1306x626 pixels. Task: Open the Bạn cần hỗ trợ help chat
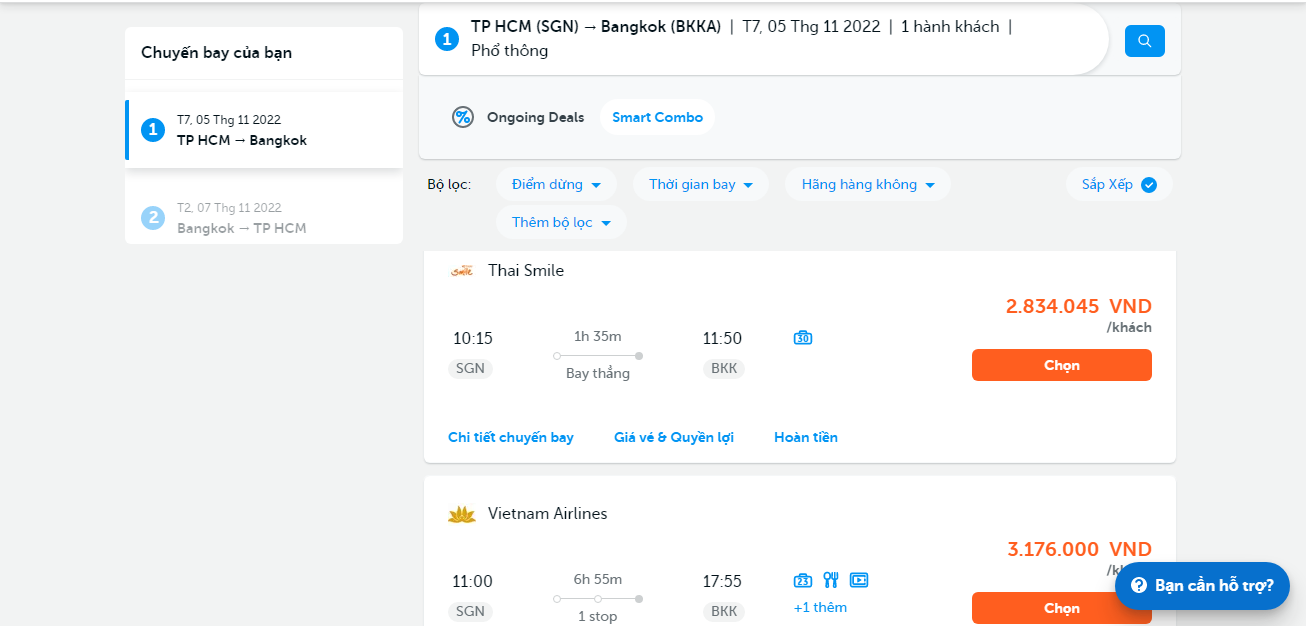click(1201, 585)
